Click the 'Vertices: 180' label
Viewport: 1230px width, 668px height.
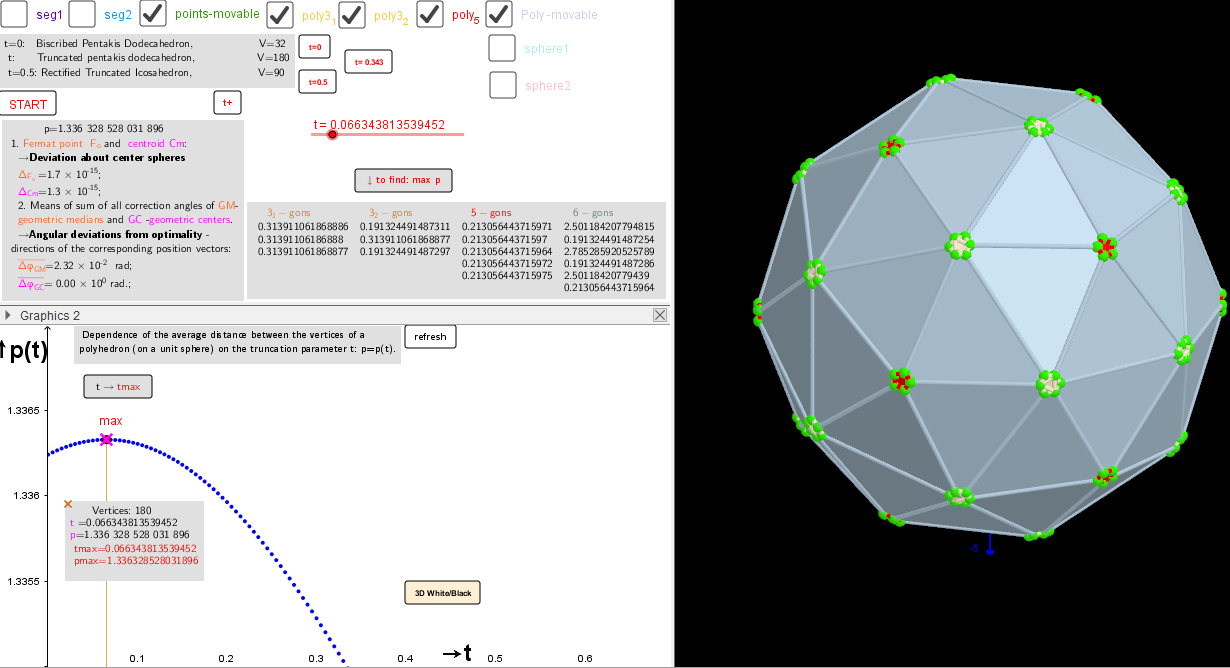point(121,510)
